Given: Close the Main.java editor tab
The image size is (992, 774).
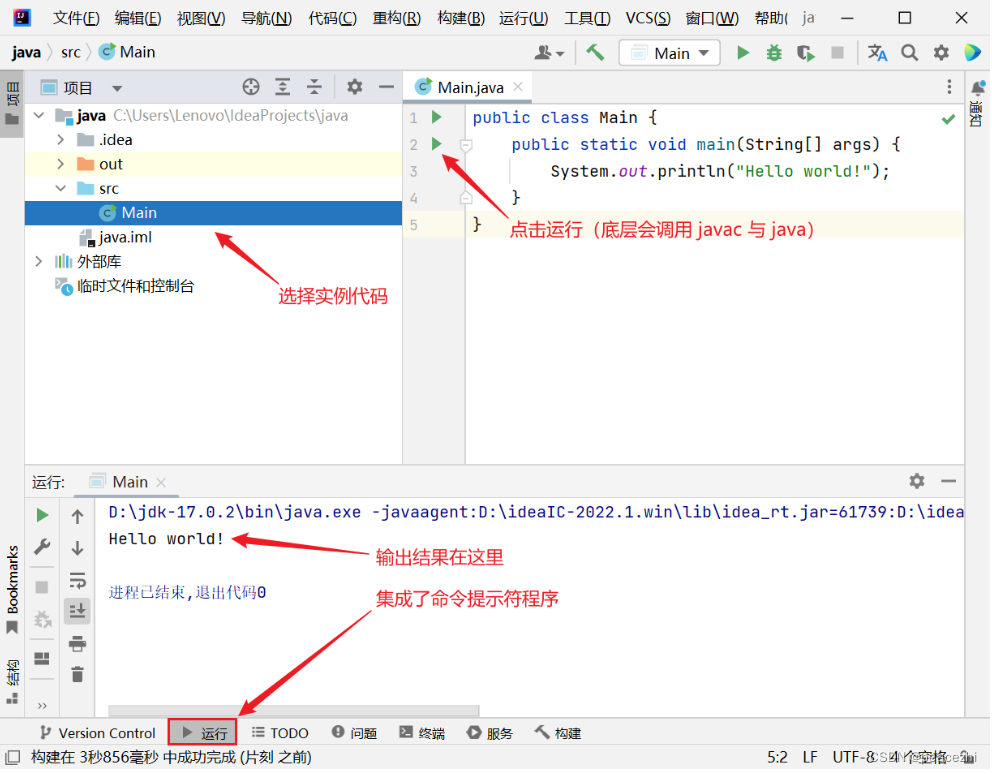Looking at the screenshot, I should [x=518, y=87].
